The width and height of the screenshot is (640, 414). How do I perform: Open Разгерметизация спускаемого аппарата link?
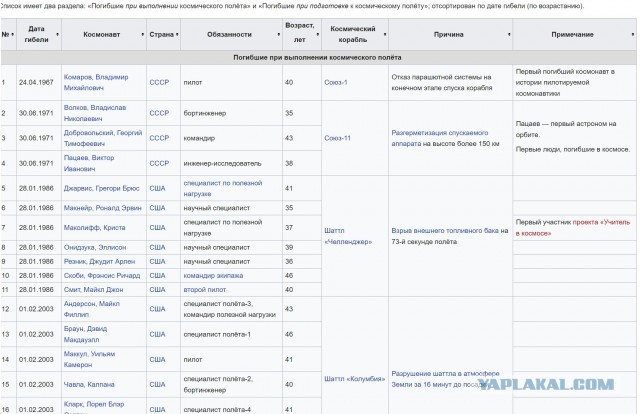click(440, 138)
